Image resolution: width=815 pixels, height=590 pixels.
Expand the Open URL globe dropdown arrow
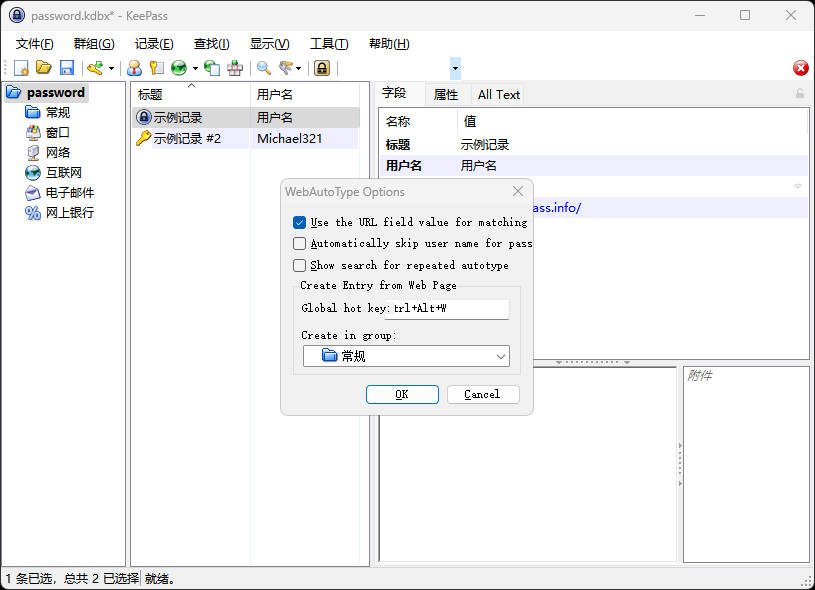tap(195, 69)
